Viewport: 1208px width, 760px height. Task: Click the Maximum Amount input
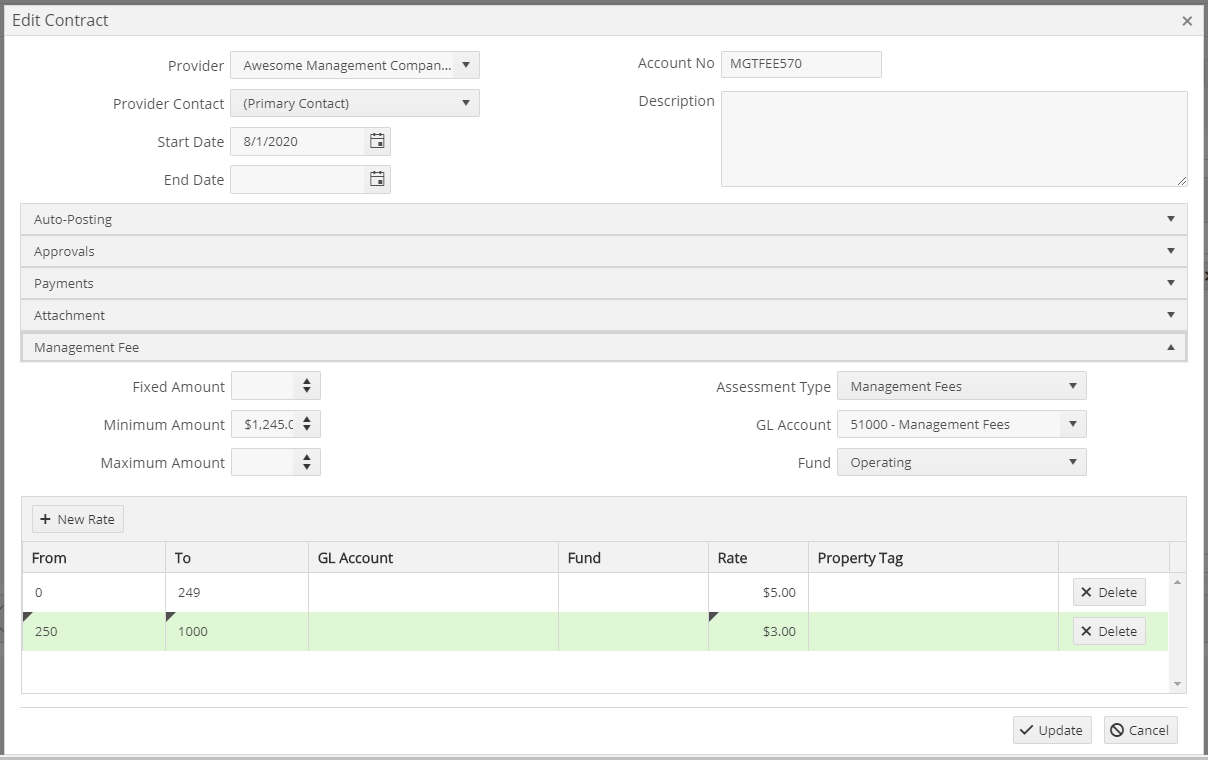264,462
